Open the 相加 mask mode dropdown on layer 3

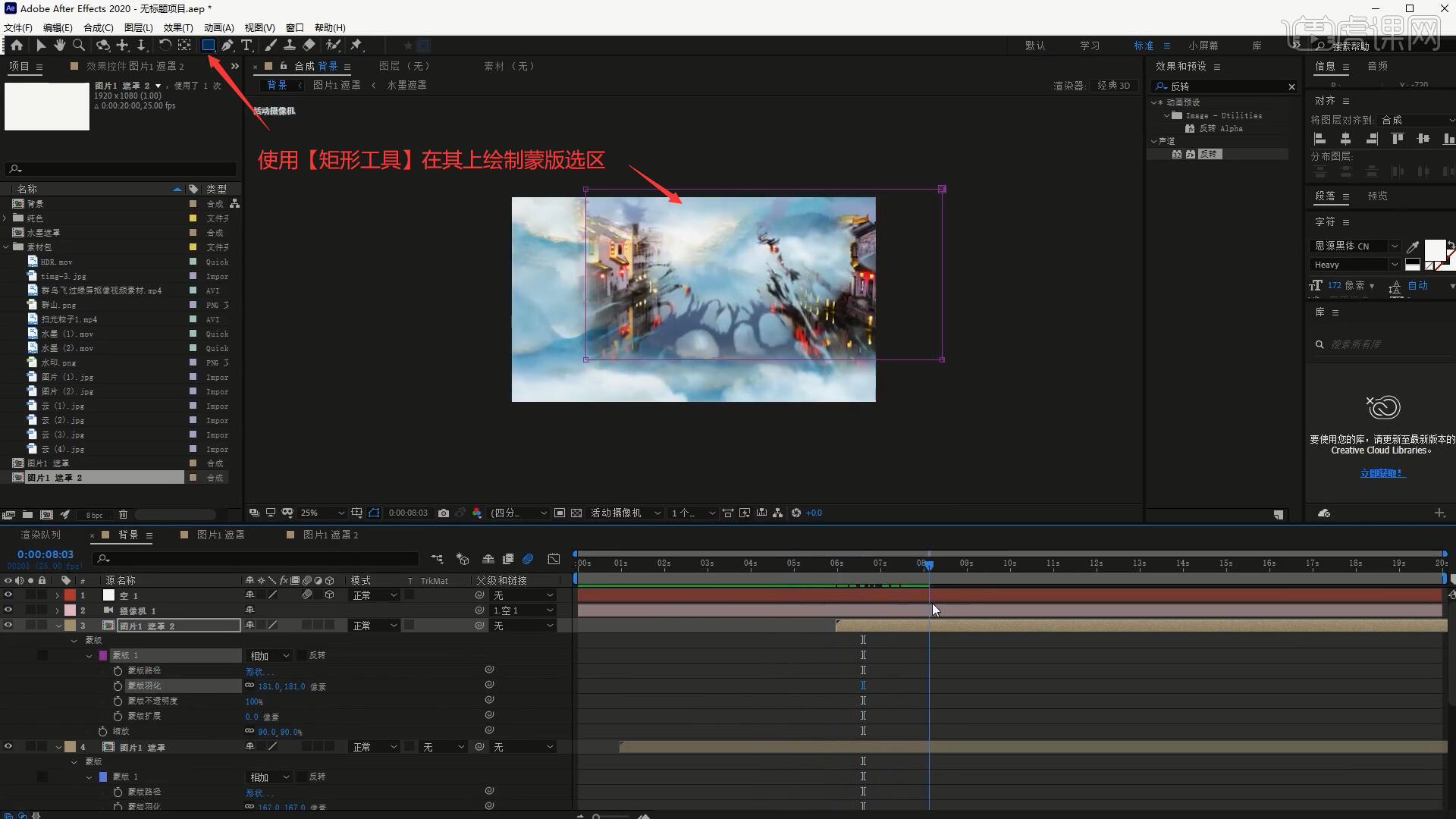pos(270,656)
